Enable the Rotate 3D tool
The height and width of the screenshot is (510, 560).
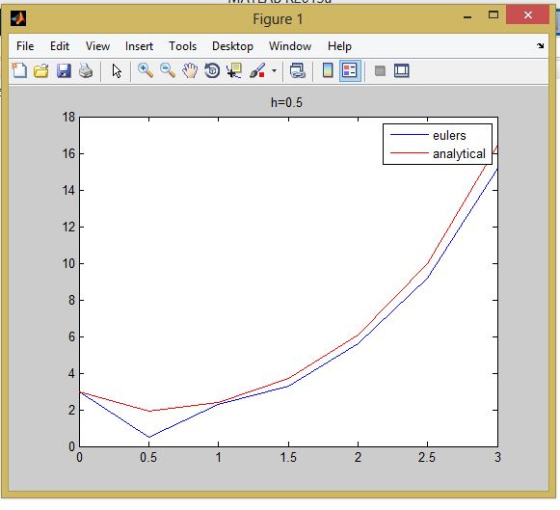(x=212, y=71)
